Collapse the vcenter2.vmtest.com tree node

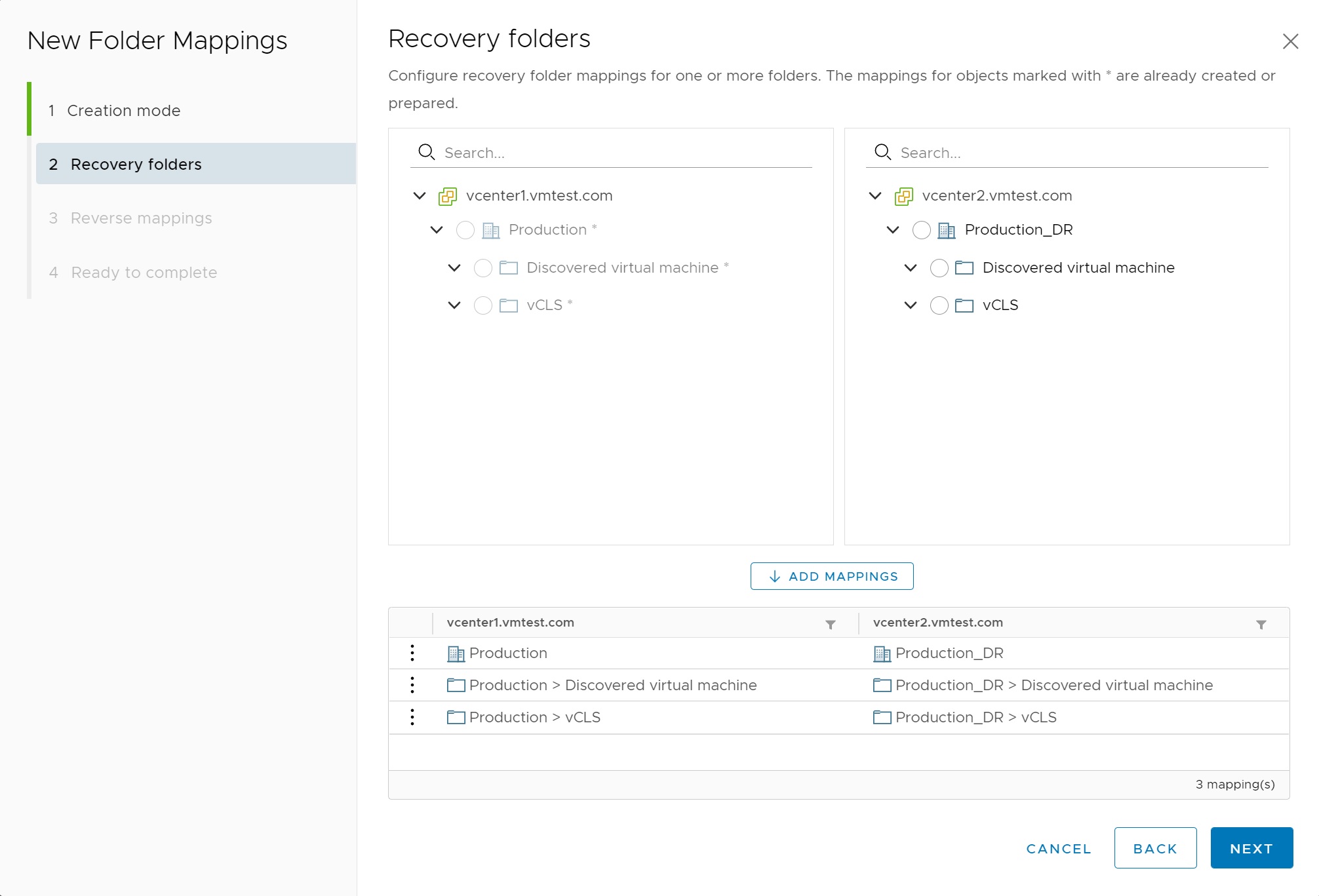click(875, 195)
